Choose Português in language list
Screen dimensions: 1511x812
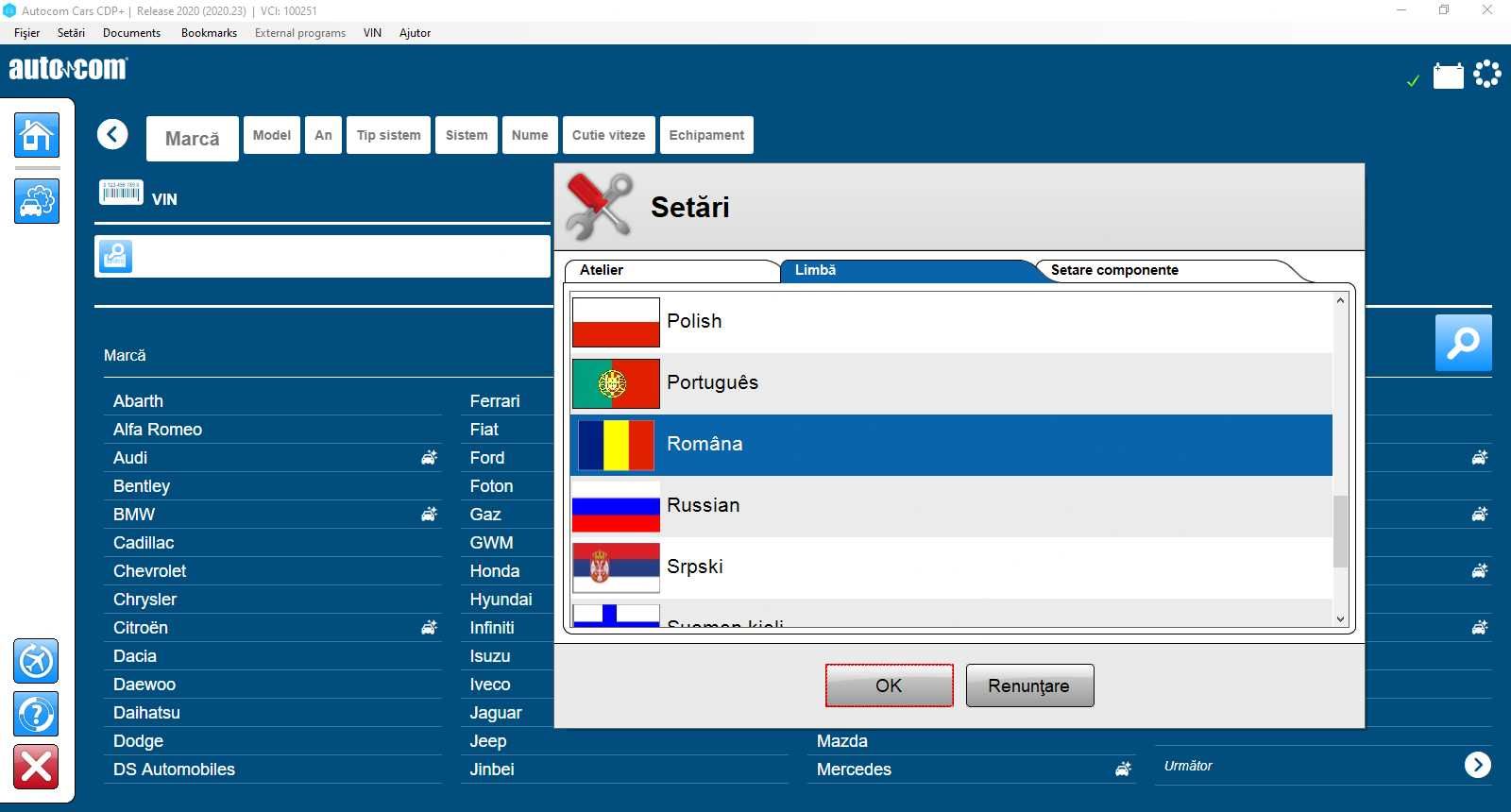(951, 383)
